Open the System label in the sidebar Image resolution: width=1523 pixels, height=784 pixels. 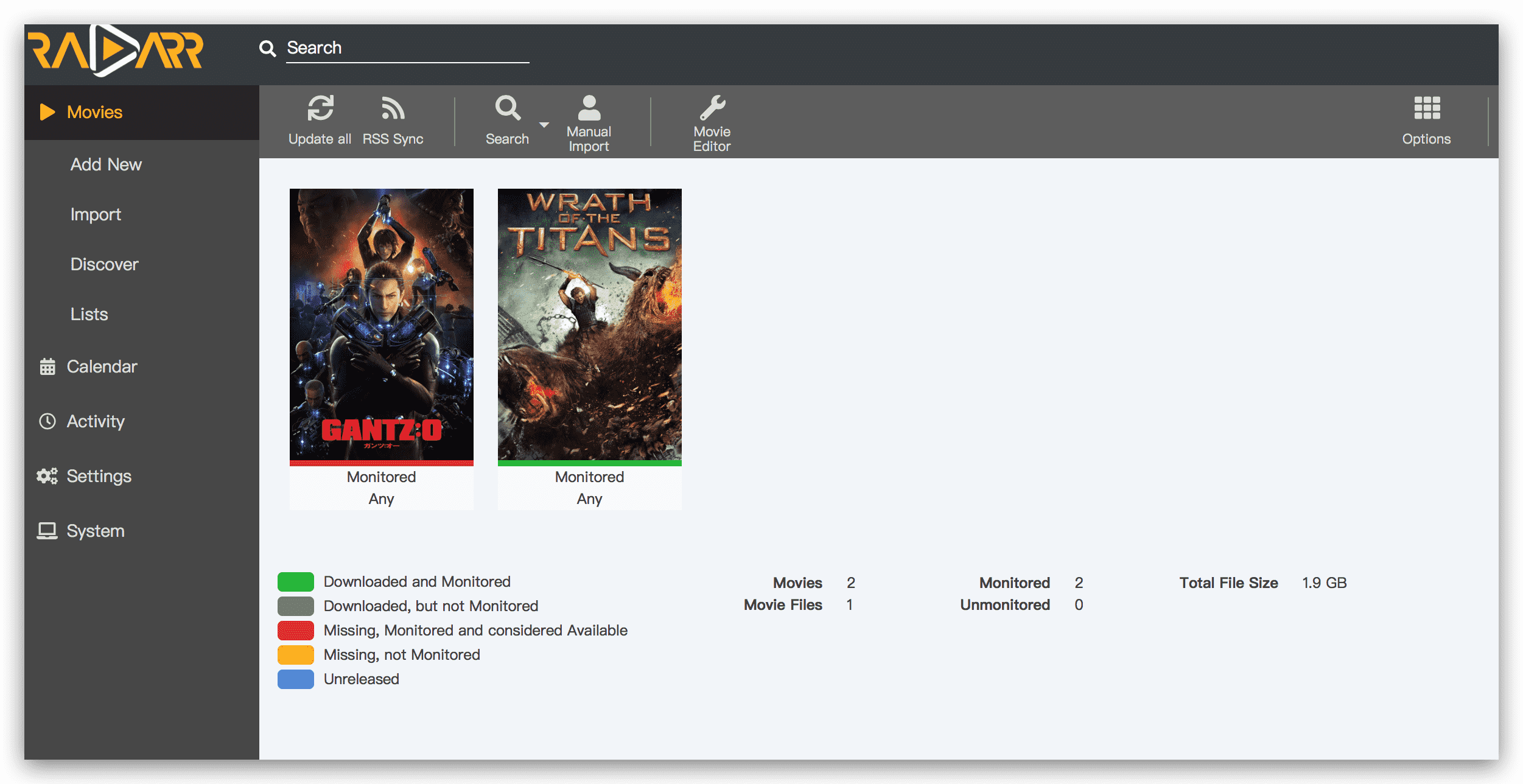click(96, 531)
